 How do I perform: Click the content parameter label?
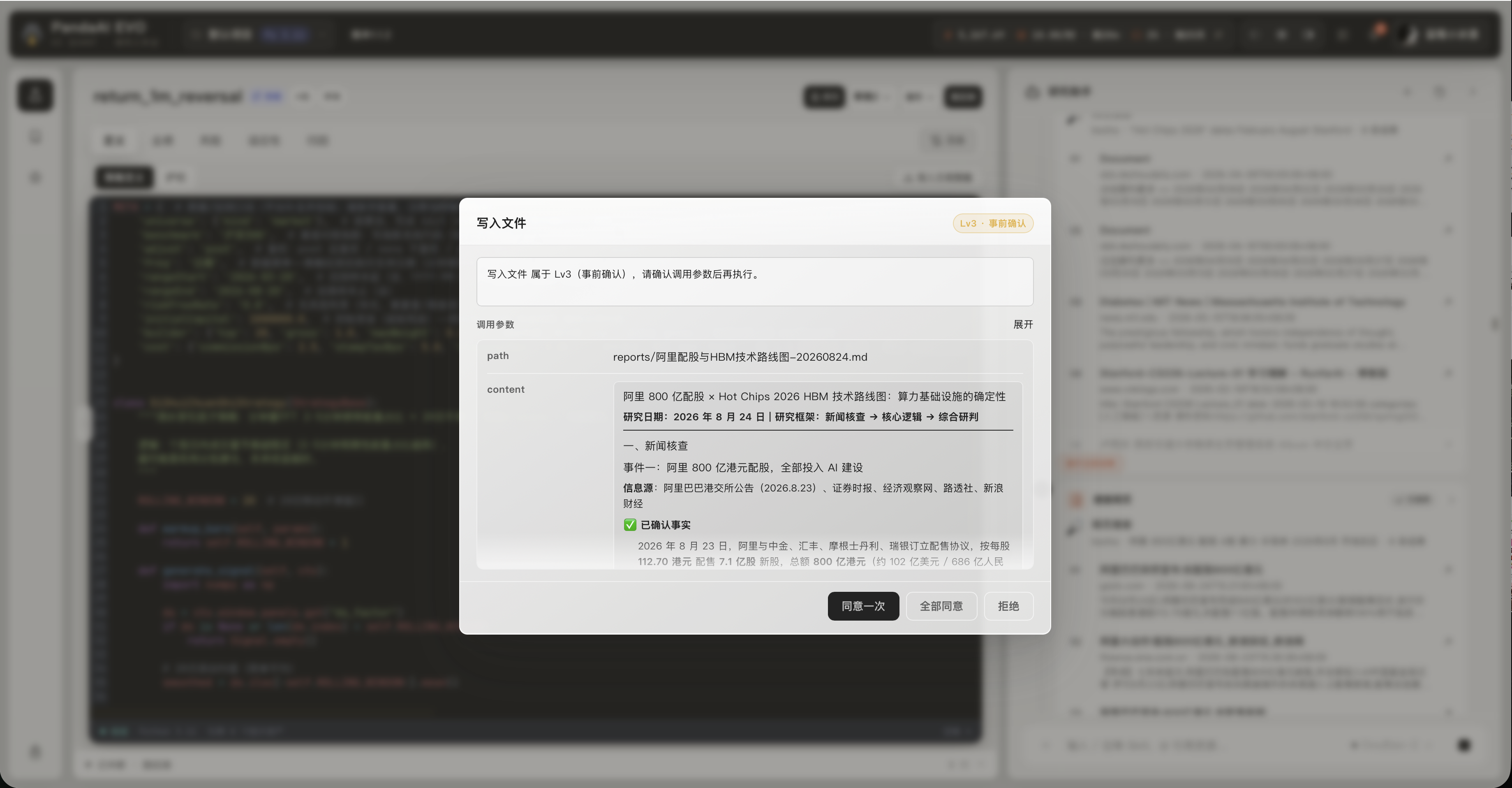506,389
